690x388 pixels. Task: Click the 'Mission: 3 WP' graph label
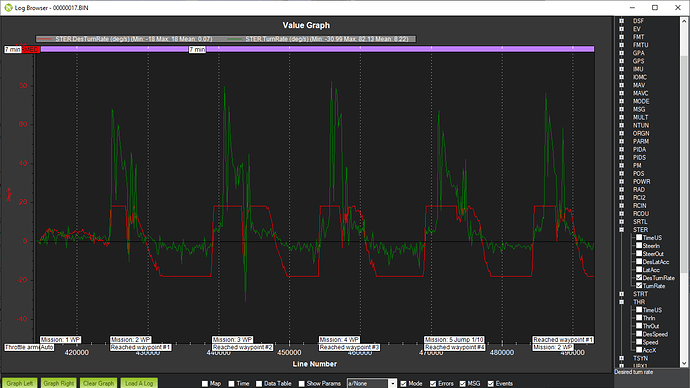pyautogui.click(x=232, y=340)
